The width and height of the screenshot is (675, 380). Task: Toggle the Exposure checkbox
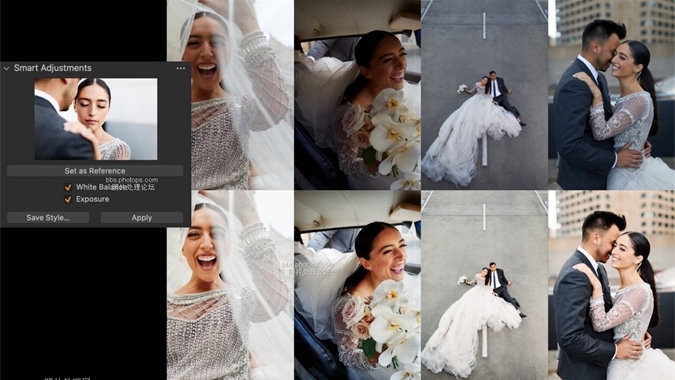pos(68,199)
